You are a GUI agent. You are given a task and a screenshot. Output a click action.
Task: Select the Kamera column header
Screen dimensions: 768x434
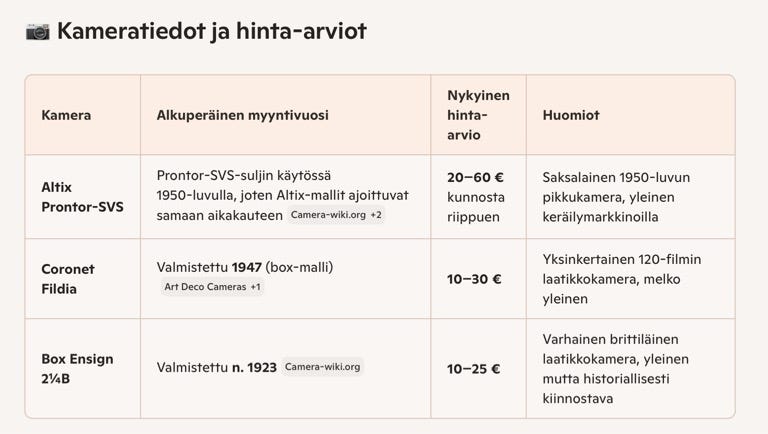click(66, 115)
